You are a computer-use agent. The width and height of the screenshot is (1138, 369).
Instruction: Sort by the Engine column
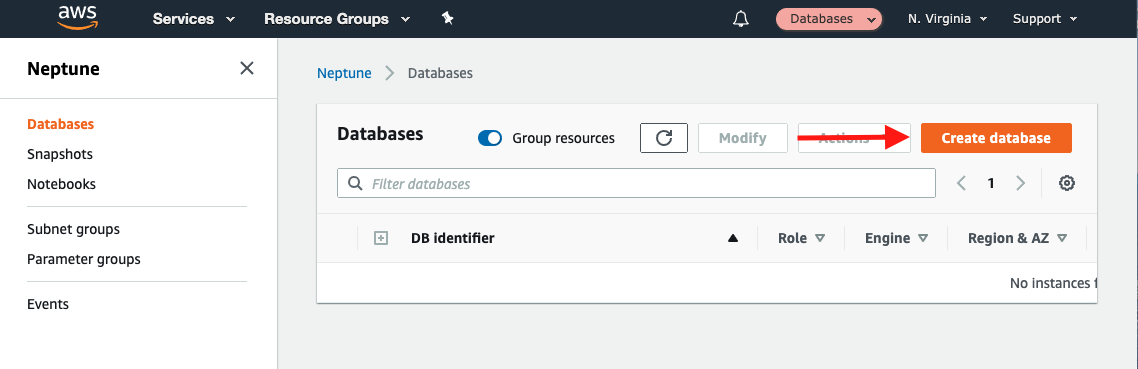pyautogui.click(x=896, y=238)
